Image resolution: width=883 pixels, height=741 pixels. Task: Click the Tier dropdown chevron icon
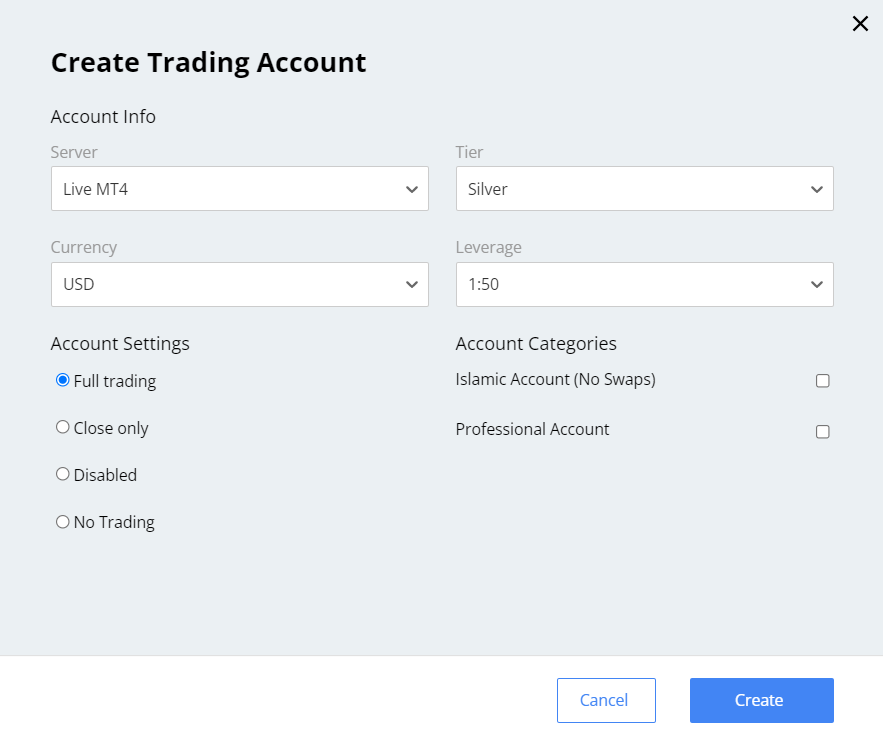817,188
